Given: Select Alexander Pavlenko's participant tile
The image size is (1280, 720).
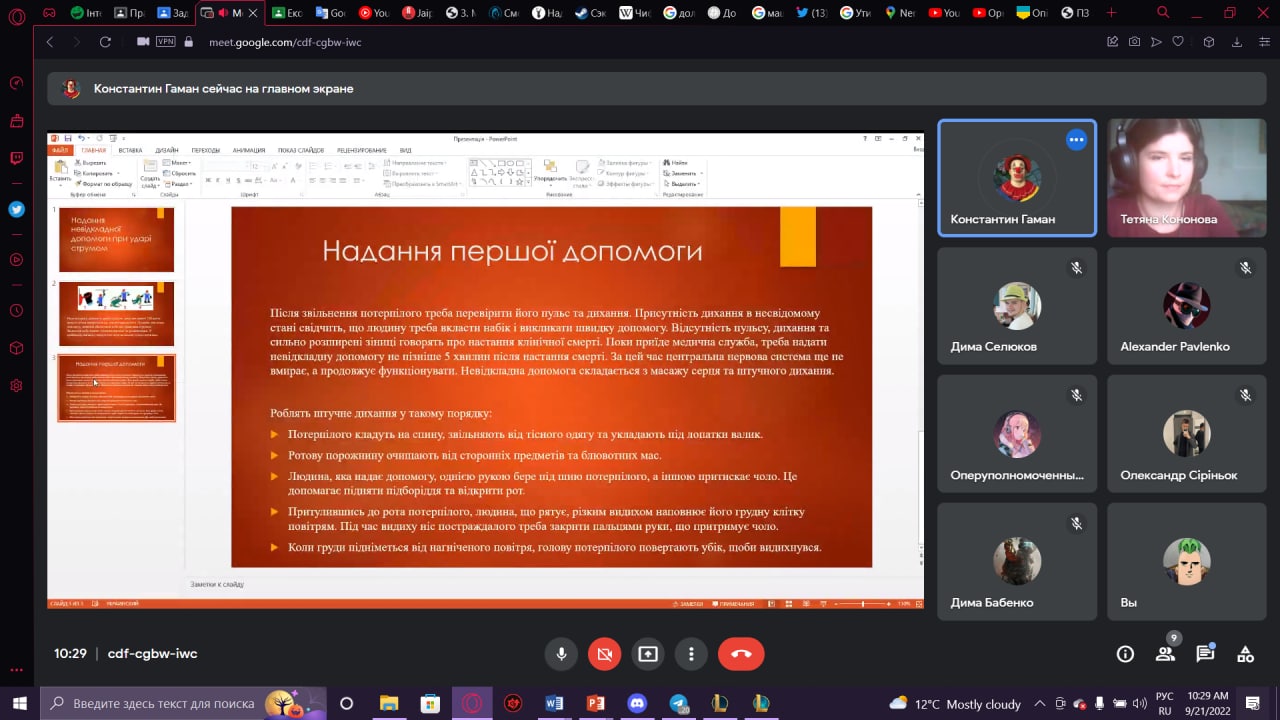Looking at the screenshot, I should coord(1186,306).
